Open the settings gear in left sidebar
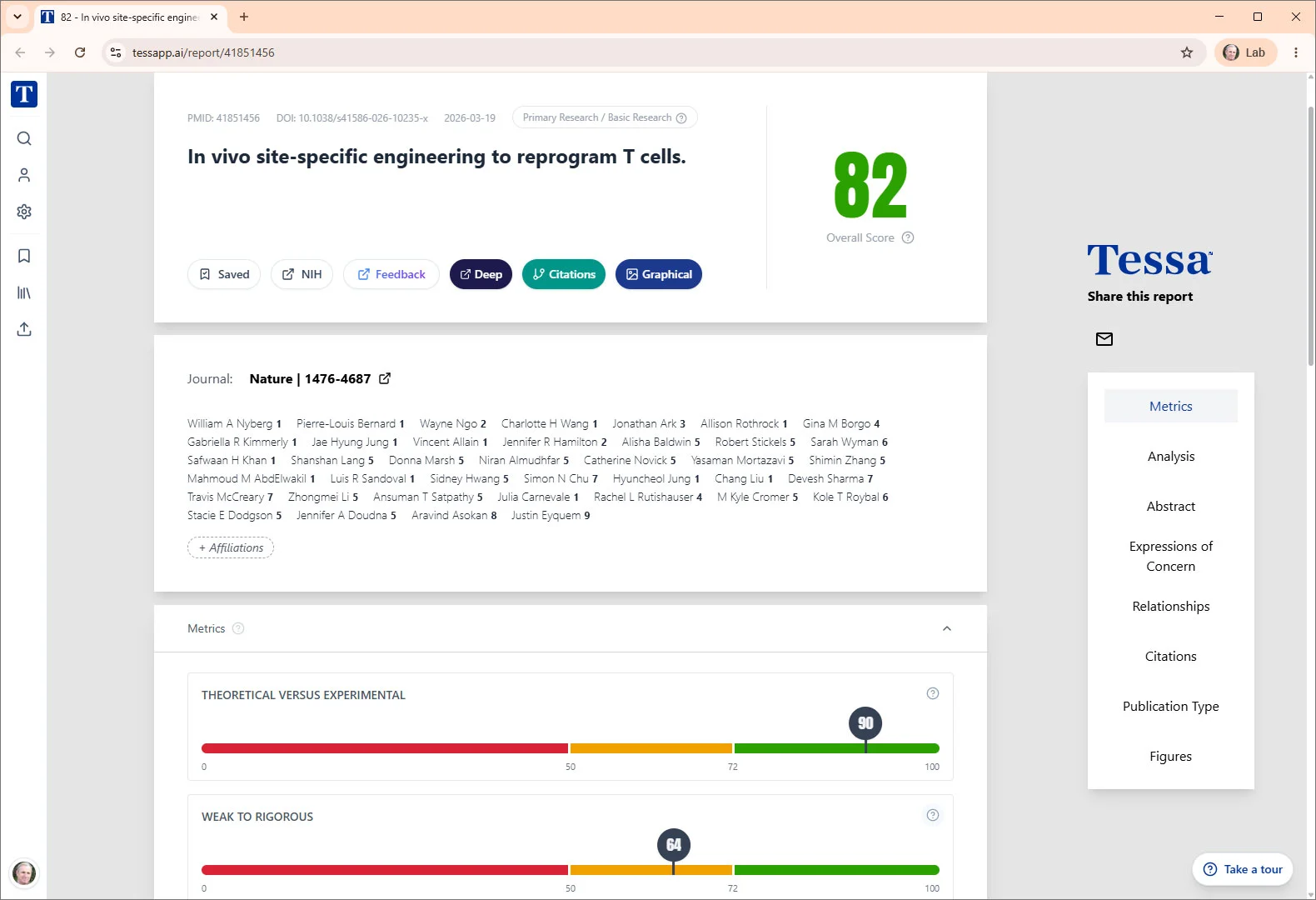Viewport: 1316px width, 900px height. pos(24,212)
